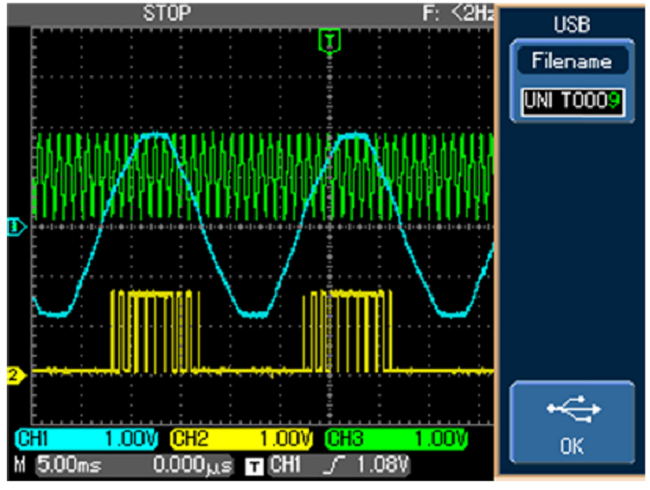Open the 5.00ms timebase setting
The image size is (650, 490).
[x=66, y=465]
